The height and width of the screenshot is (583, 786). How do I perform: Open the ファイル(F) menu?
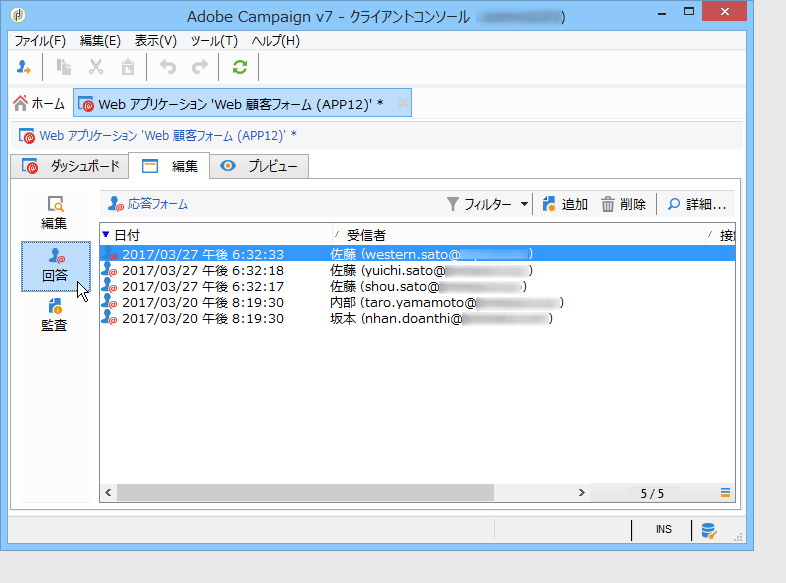[x=40, y=41]
